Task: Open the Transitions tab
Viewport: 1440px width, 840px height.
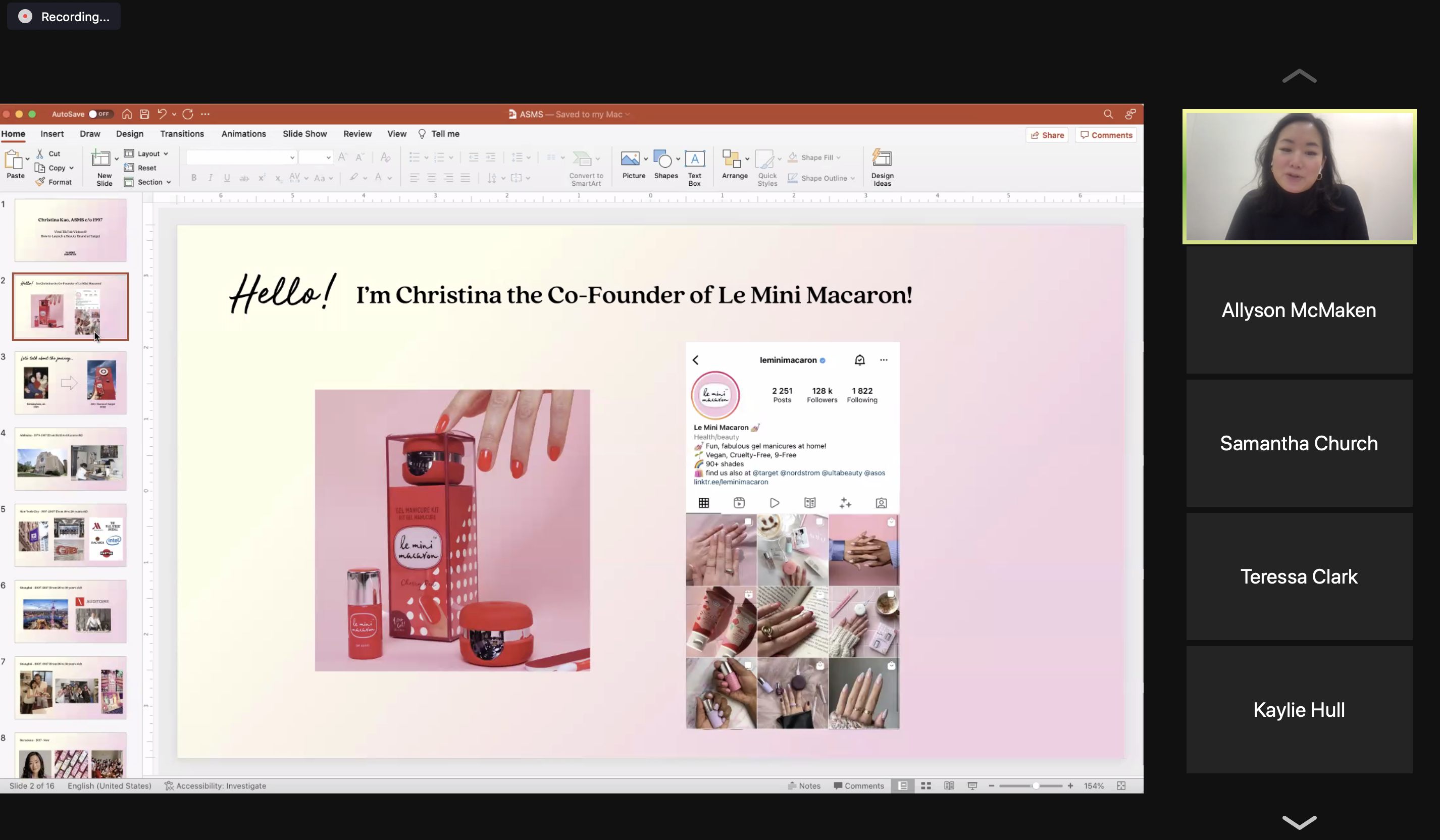Action: pyautogui.click(x=182, y=134)
